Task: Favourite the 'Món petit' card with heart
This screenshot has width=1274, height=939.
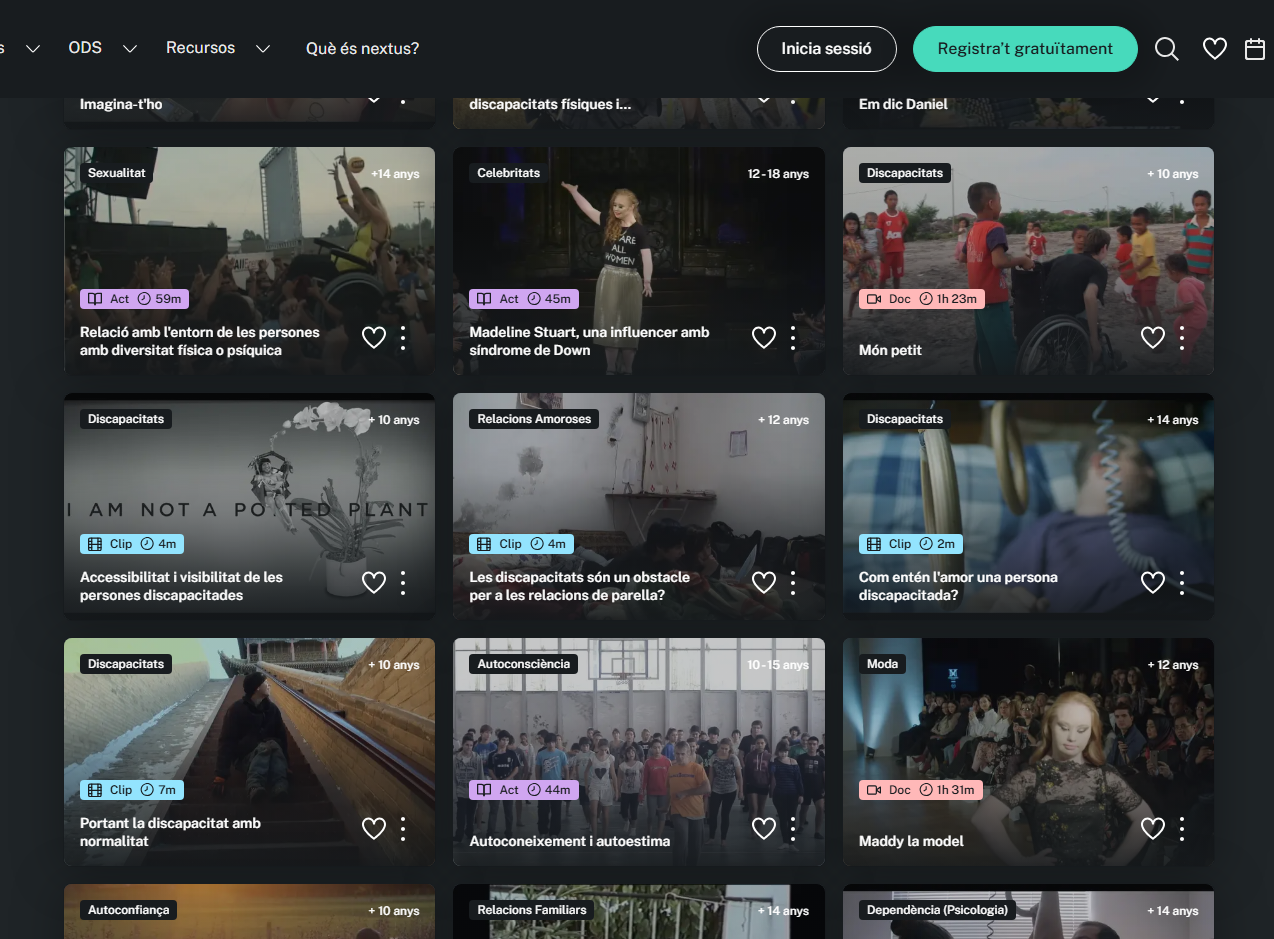Action: tap(1153, 338)
